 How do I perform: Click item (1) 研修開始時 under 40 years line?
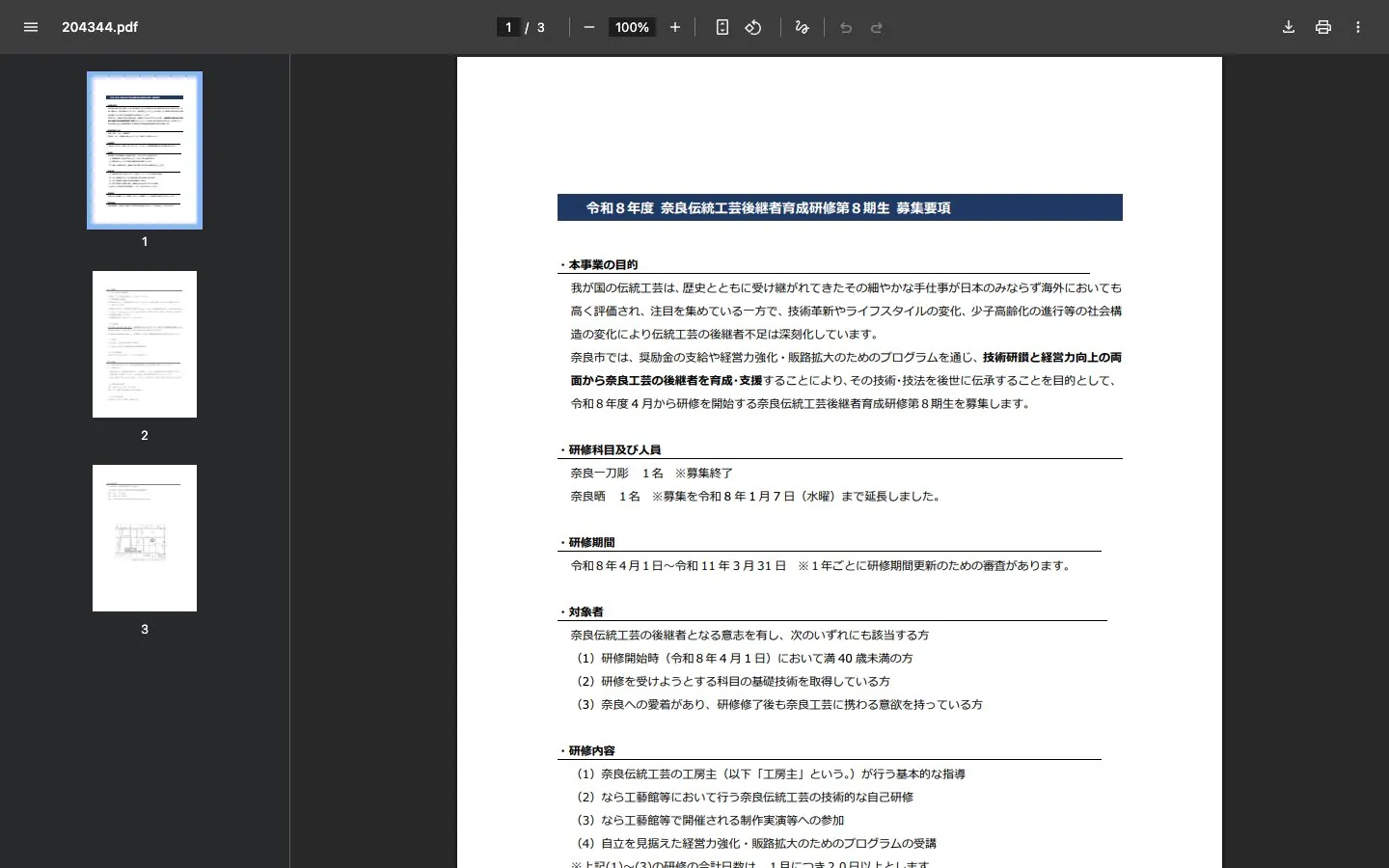742,658
